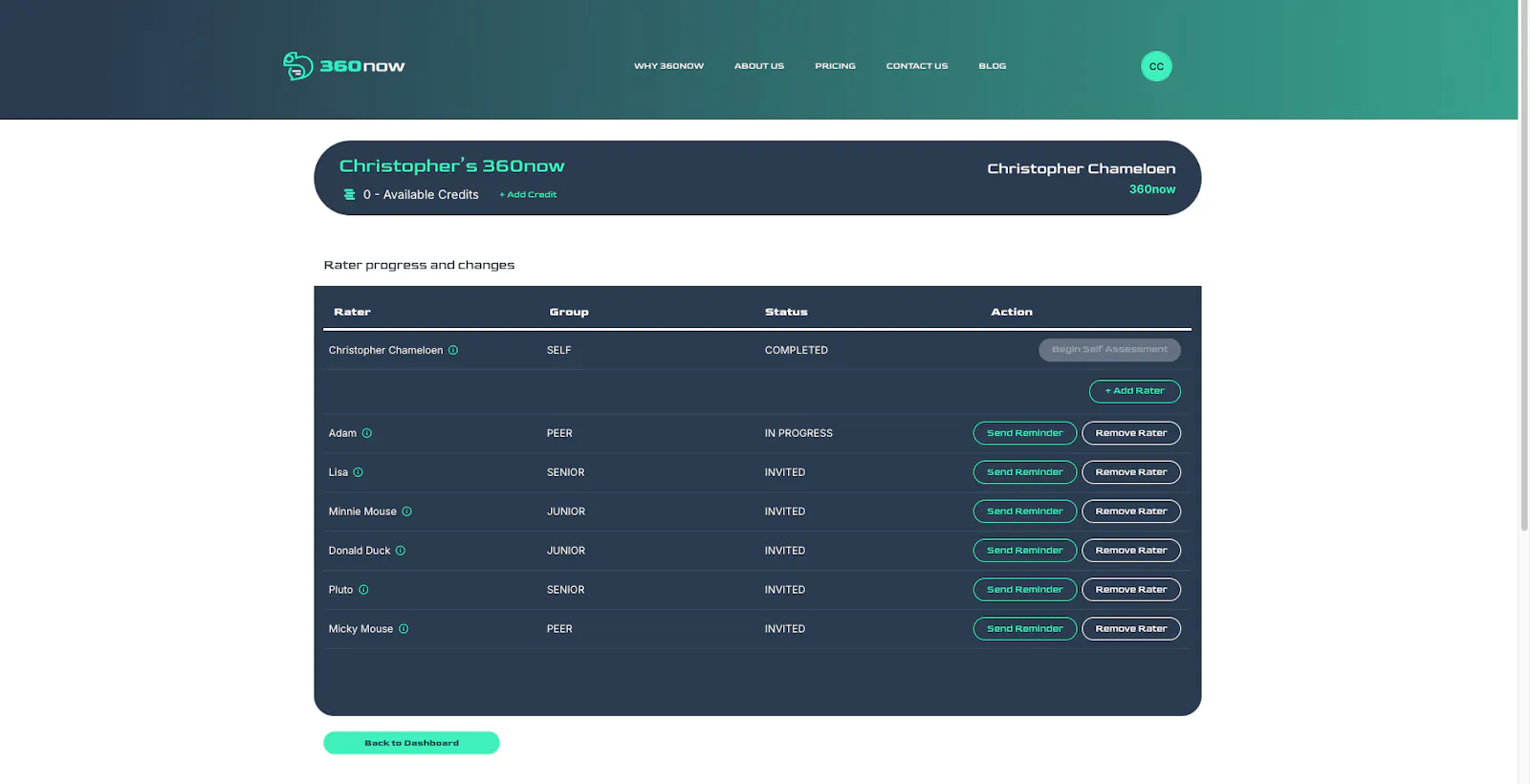This screenshot has width=1530, height=784.
Task: Click the 0 - Available Credits text
Action: coord(421,194)
